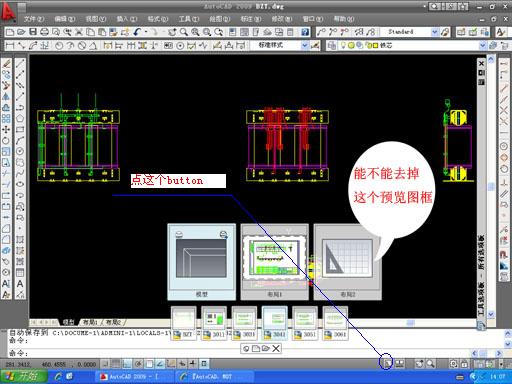Image resolution: width=512 pixels, height=384 pixels.
Task: Toggle the toolbar lock icon in status bar
Action: pos(464,364)
